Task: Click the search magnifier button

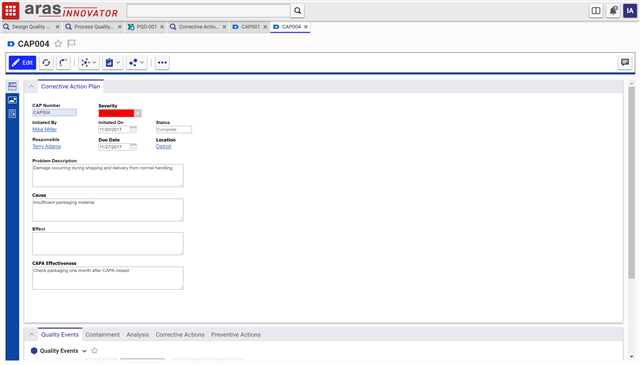Action: pyautogui.click(x=298, y=11)
